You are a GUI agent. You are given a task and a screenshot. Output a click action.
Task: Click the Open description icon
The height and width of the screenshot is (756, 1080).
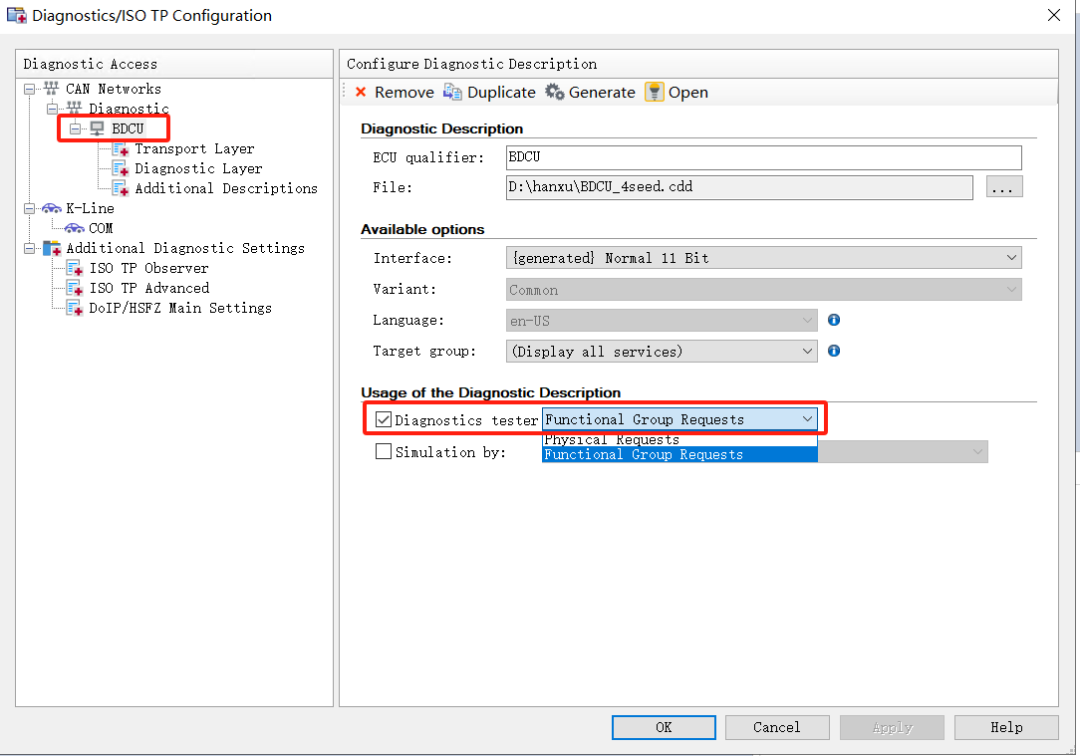coord(654,92)
